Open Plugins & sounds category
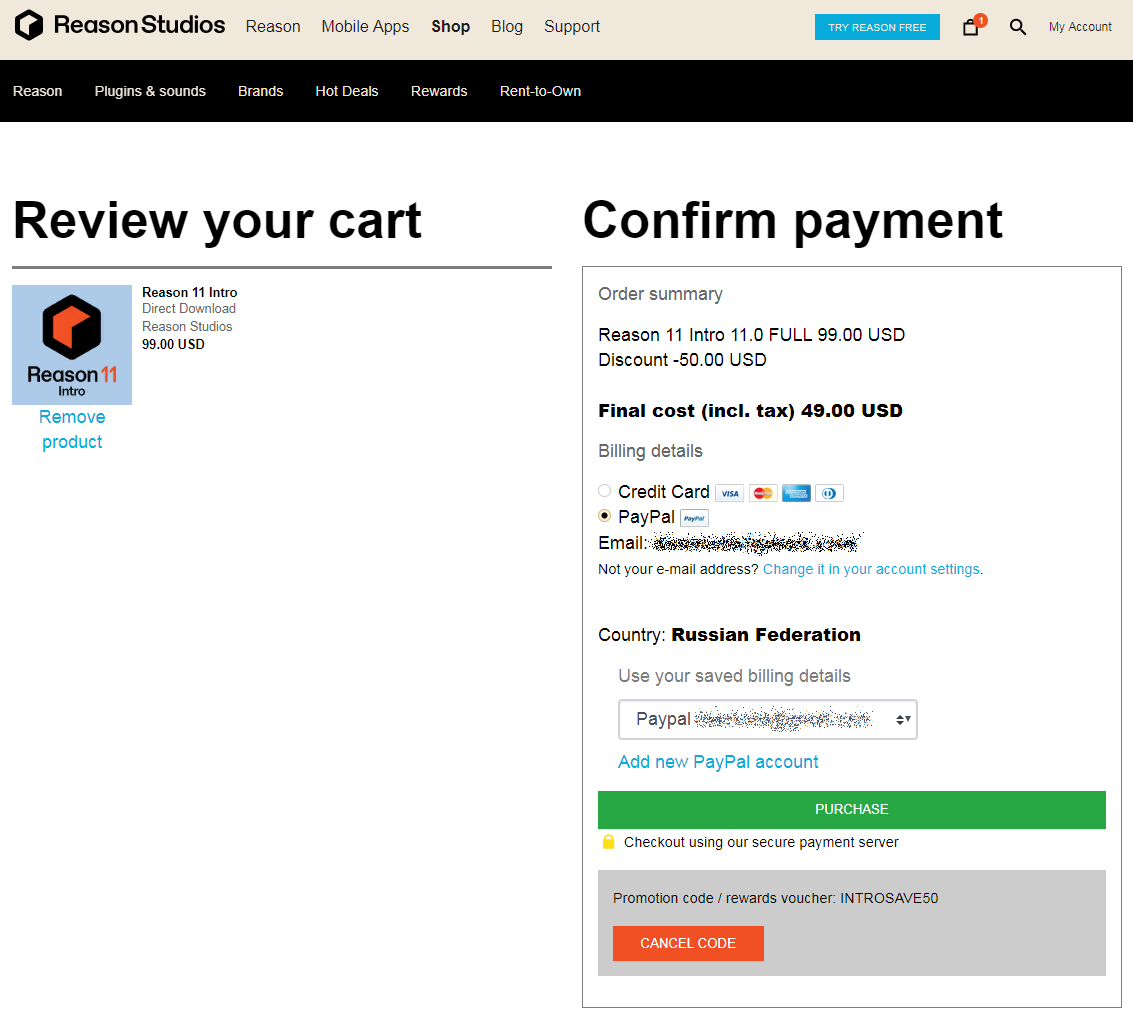The width and height of the screenshot is (1133, 1019). 150,91
